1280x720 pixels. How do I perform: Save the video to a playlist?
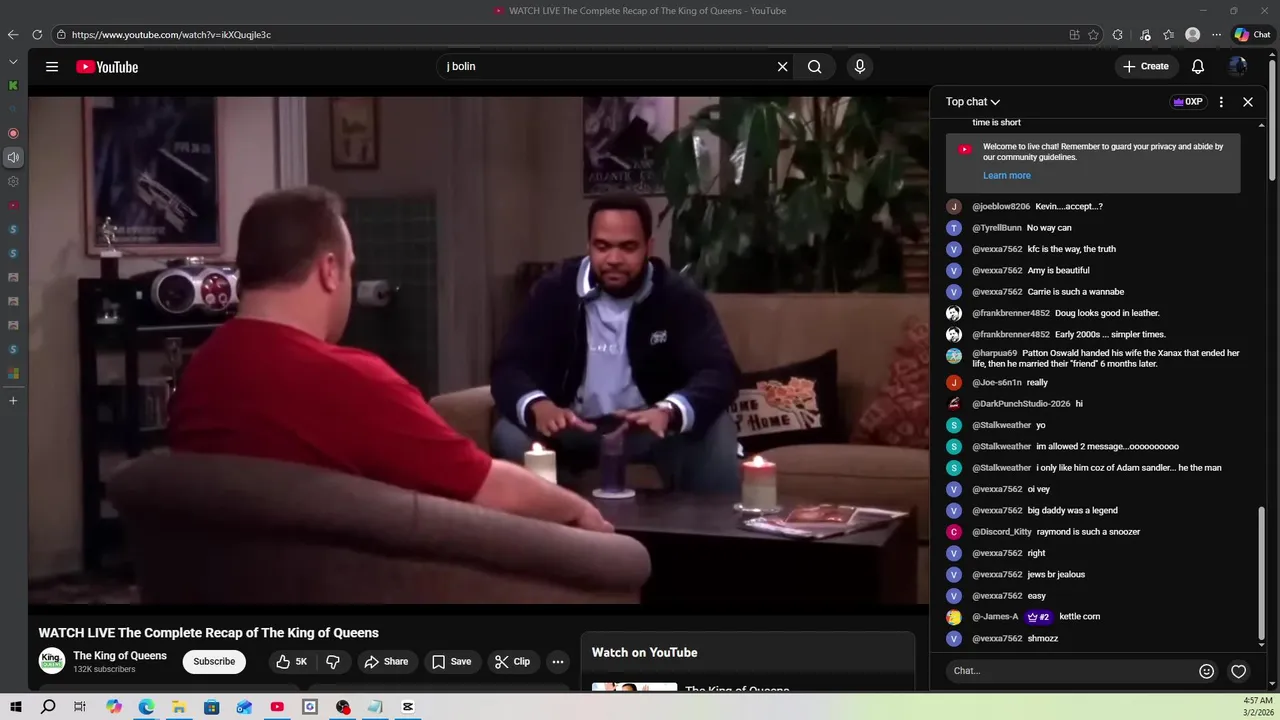click(451, 662)
